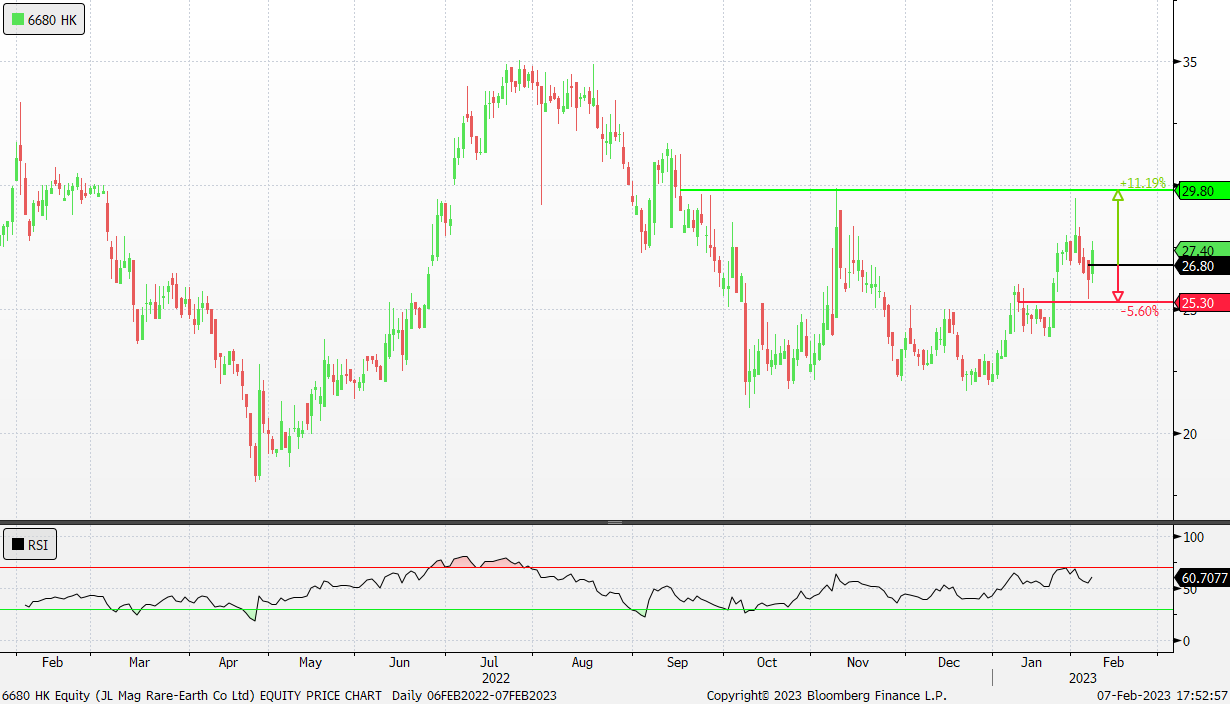Click the May month label
Viewport: 1230px width, 704px height.
pyautogui.click(x=311, y=662)
